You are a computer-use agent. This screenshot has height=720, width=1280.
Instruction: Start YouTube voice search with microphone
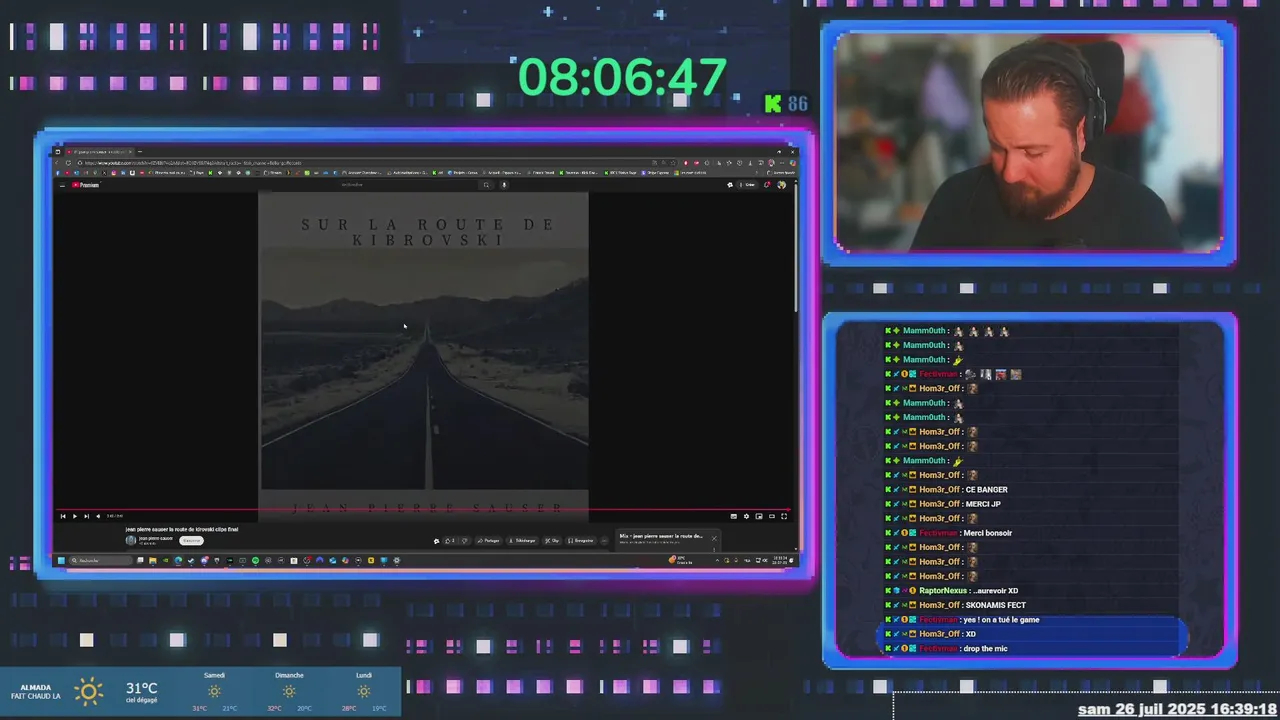point(504,184)
